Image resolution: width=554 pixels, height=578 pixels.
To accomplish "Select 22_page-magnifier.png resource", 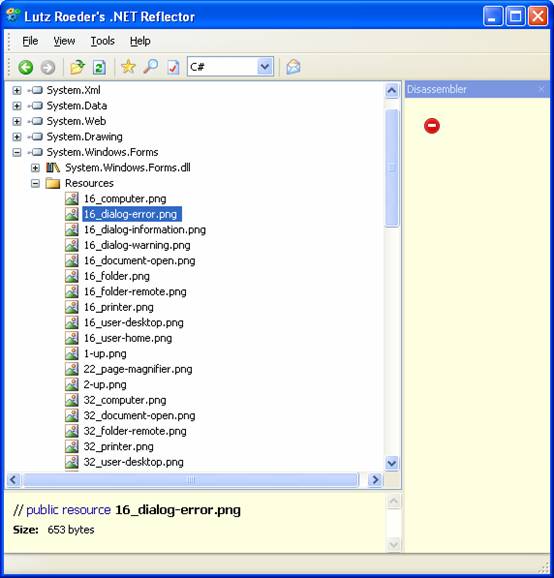I will (x=138, y=369).
